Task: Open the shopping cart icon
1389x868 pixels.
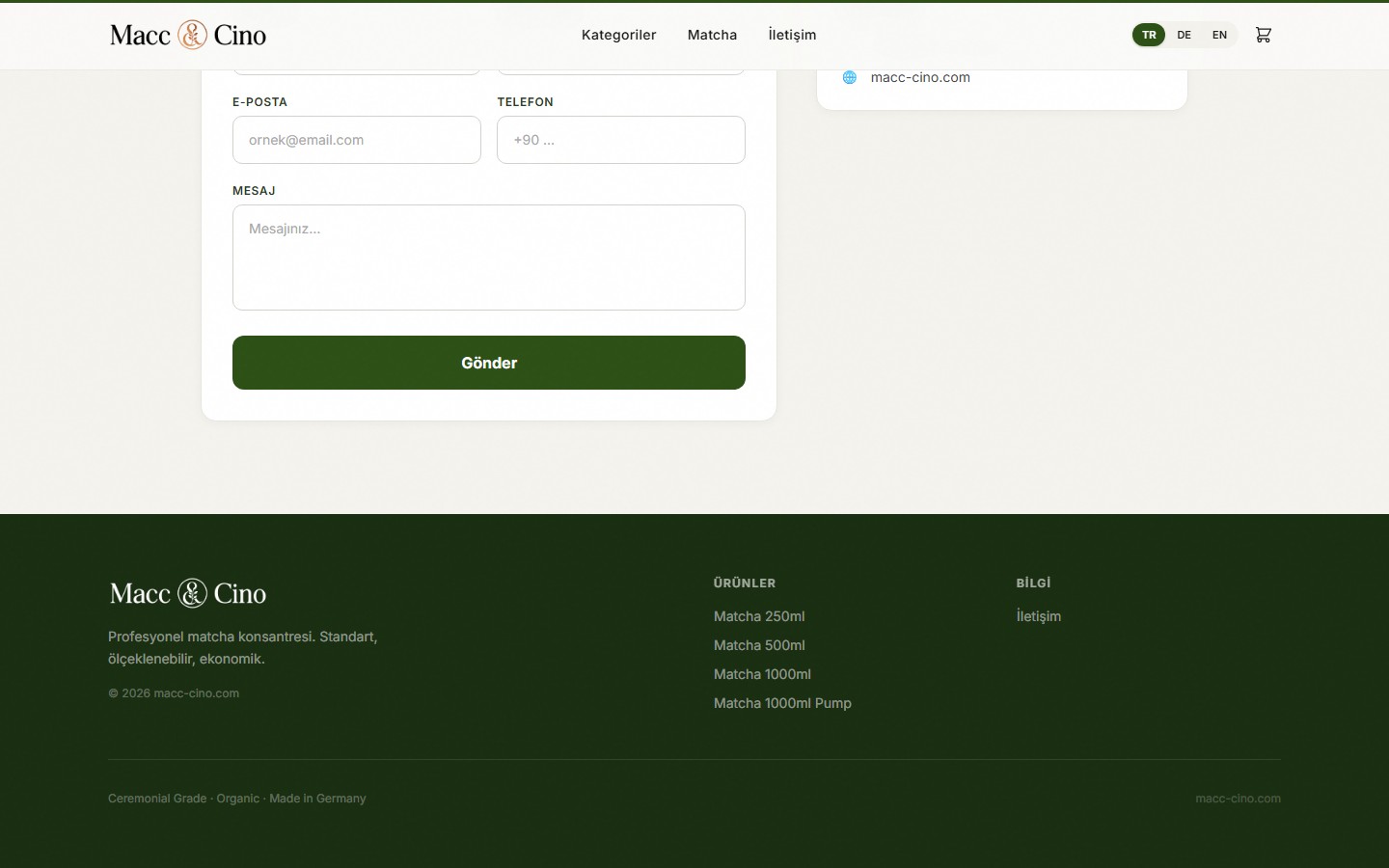Action: (x=1263, y=35)
